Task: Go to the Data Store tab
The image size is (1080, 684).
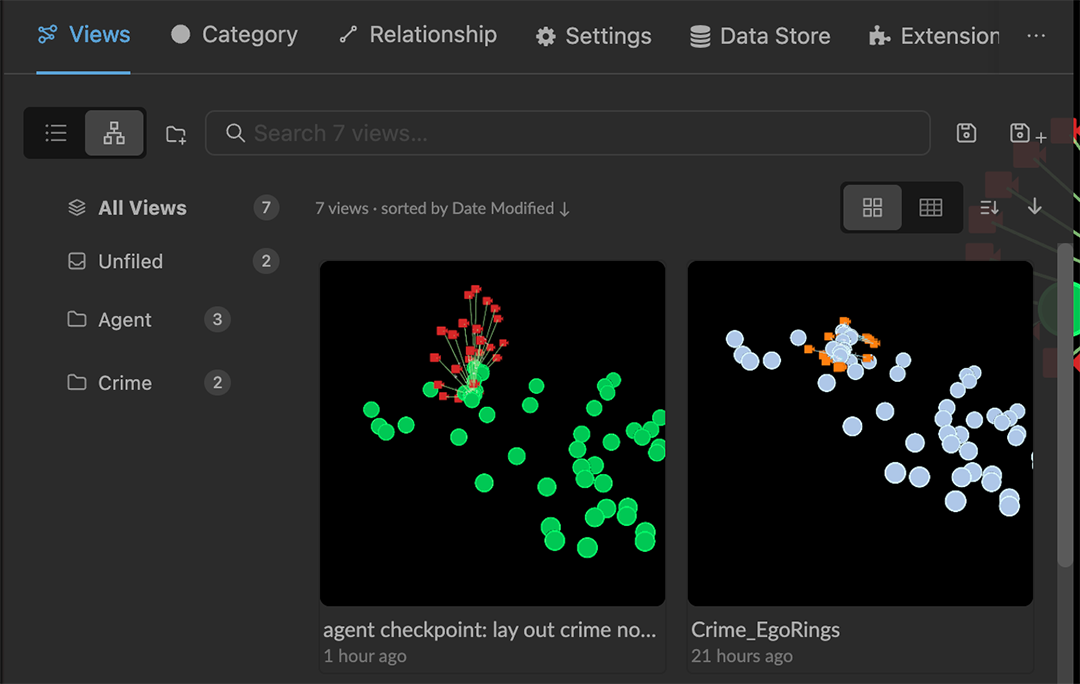Action: pos(760,36)
